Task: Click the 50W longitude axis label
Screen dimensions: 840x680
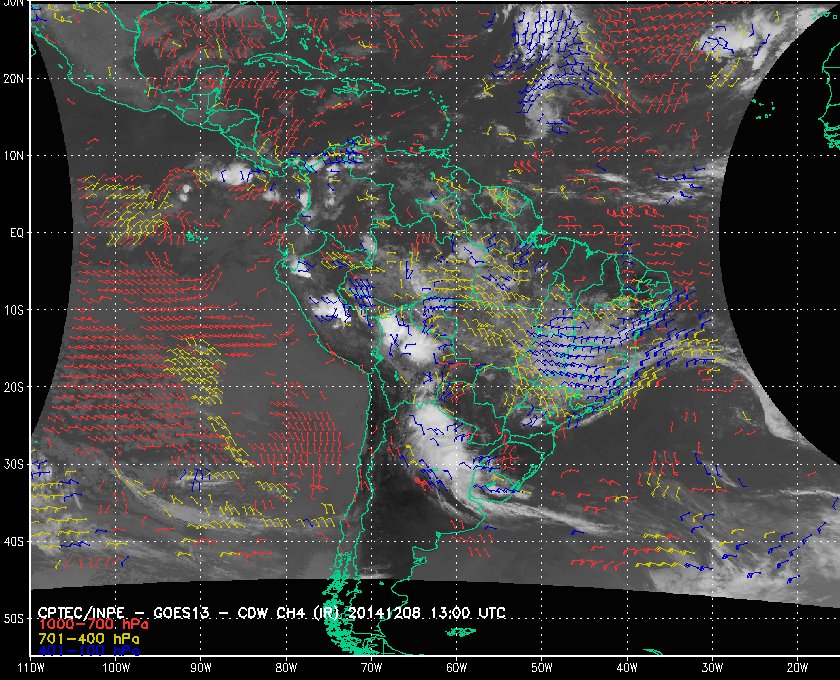Action: coord(542,668)
